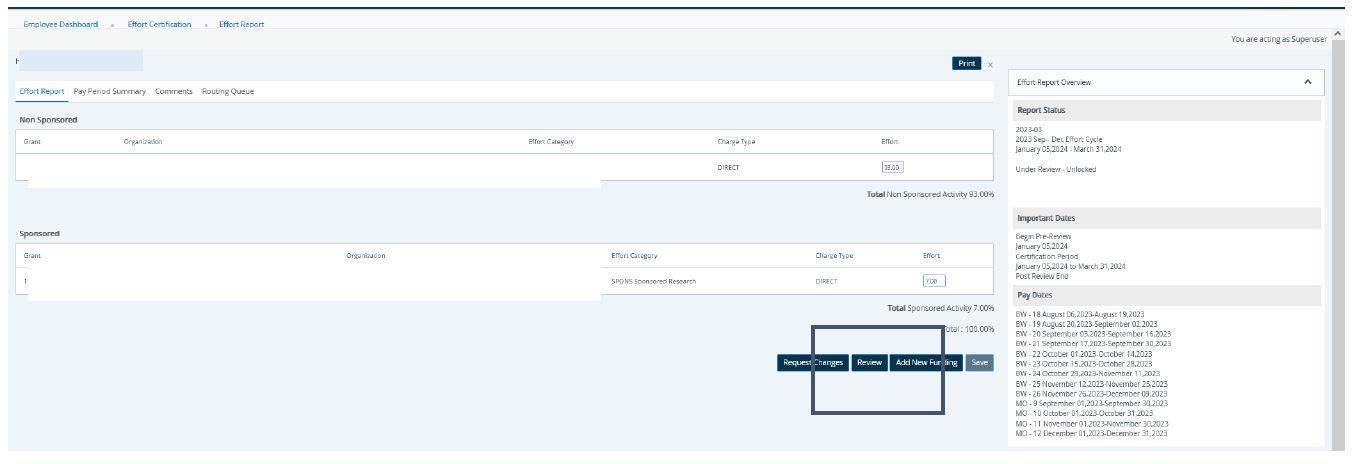The height and width of the screenshot is (464, 1355).
Task: Click the Non Sponsored DIRECT charge type
Action: [x=728, y=167]
